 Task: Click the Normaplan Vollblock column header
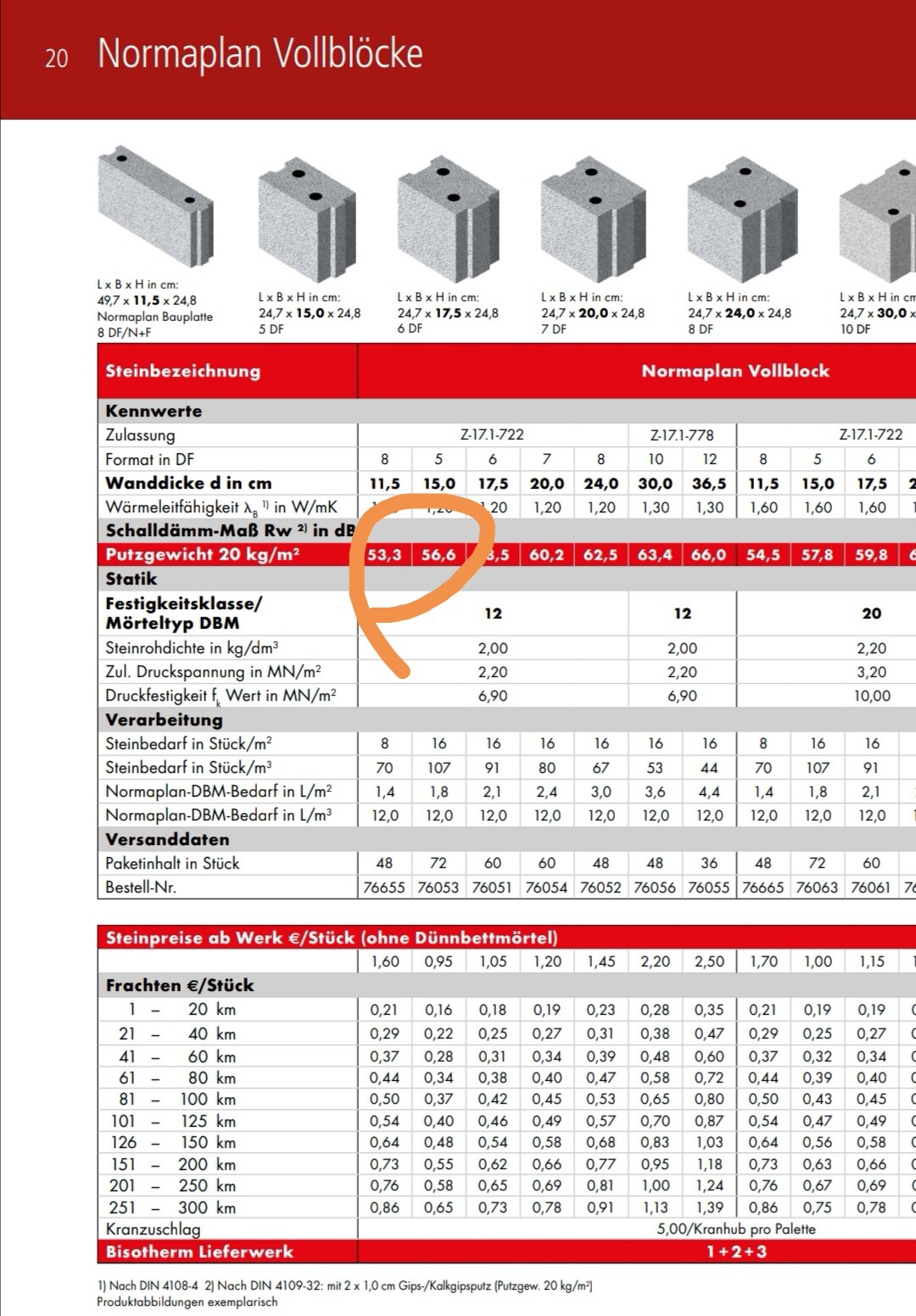[734, 371]
